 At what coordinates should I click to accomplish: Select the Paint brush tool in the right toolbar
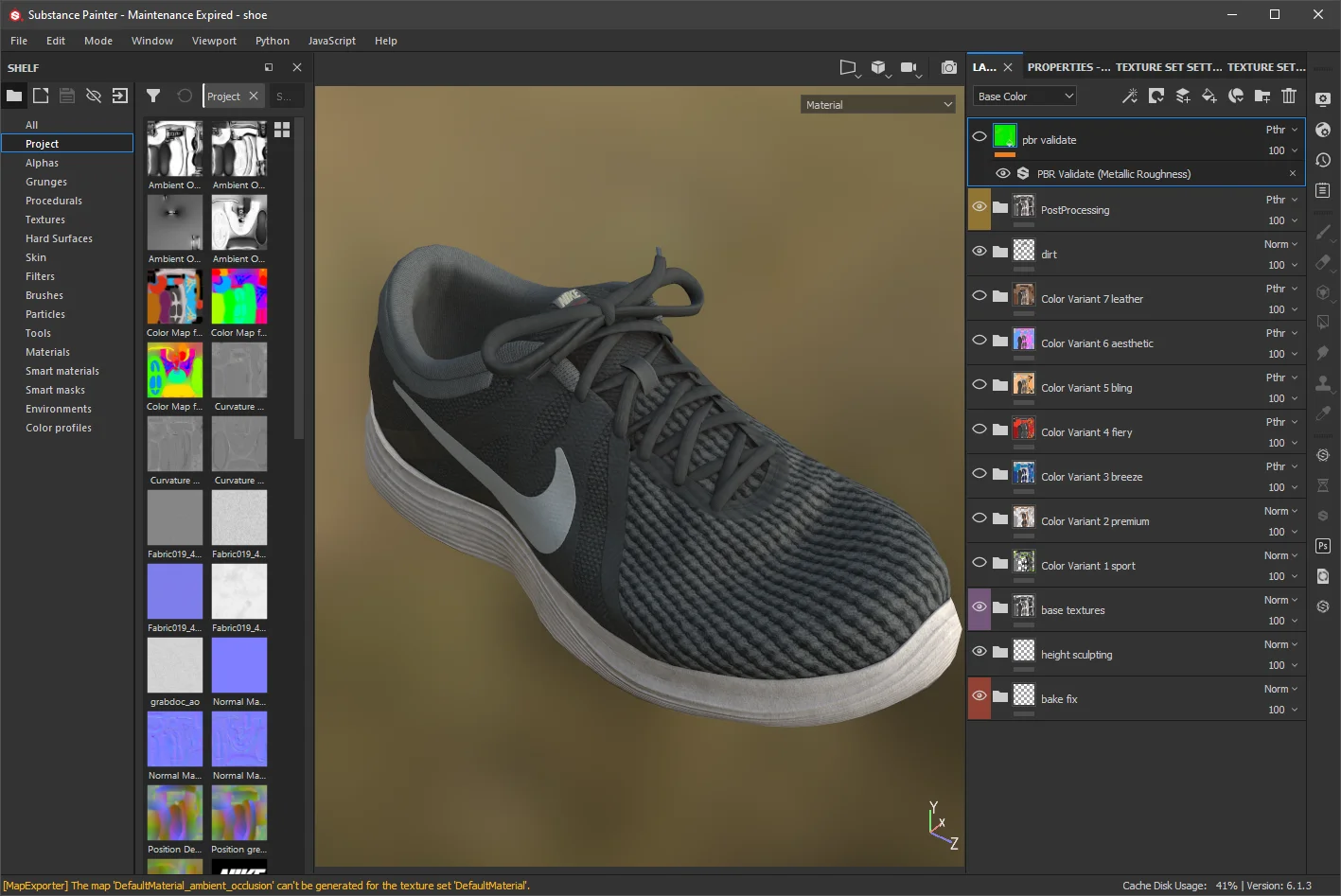1323,232
